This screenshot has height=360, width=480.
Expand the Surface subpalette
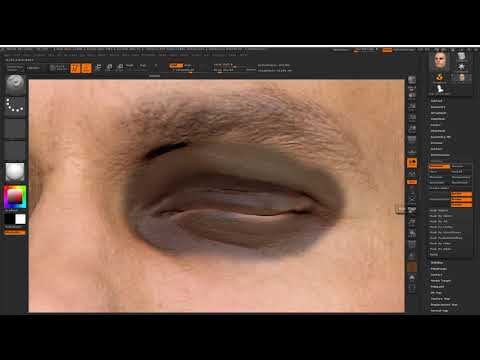(437, 149)
